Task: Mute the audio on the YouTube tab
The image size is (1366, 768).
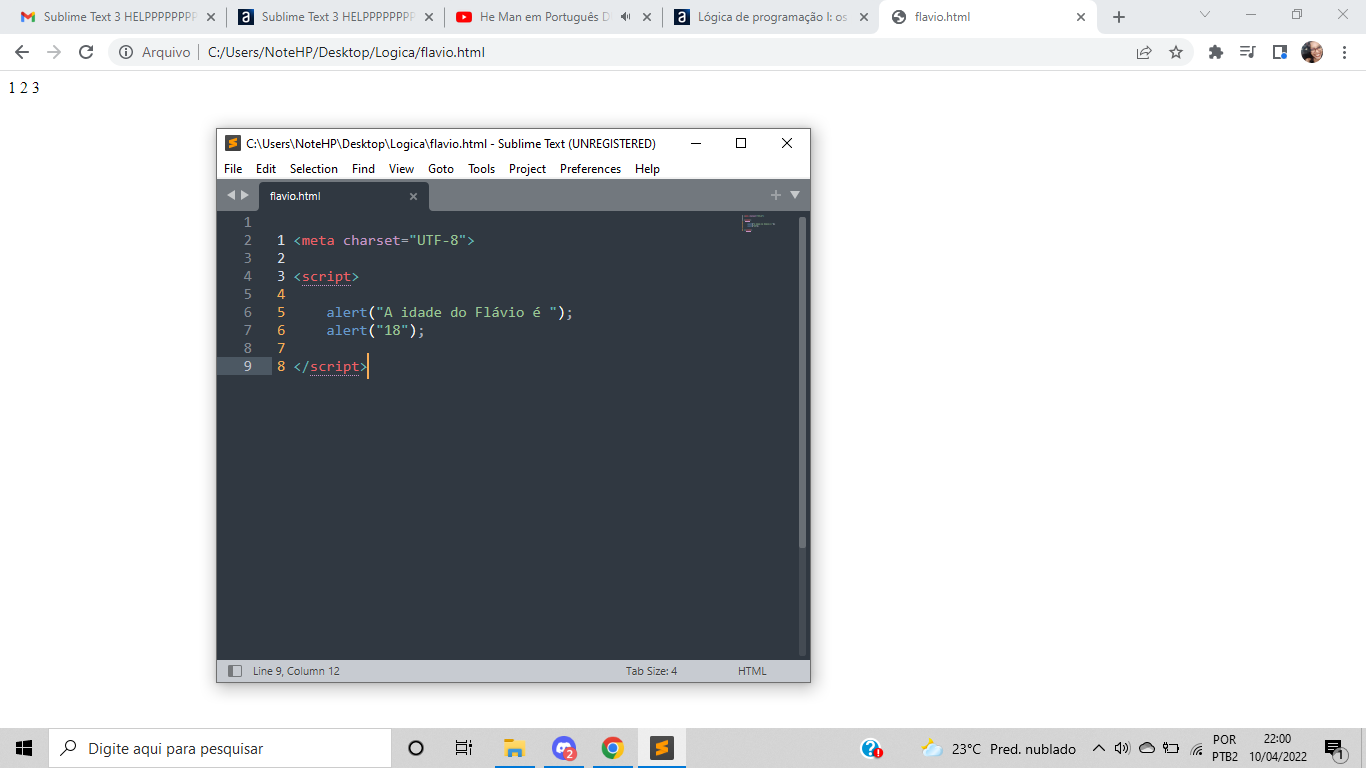Action: [625, 17]
